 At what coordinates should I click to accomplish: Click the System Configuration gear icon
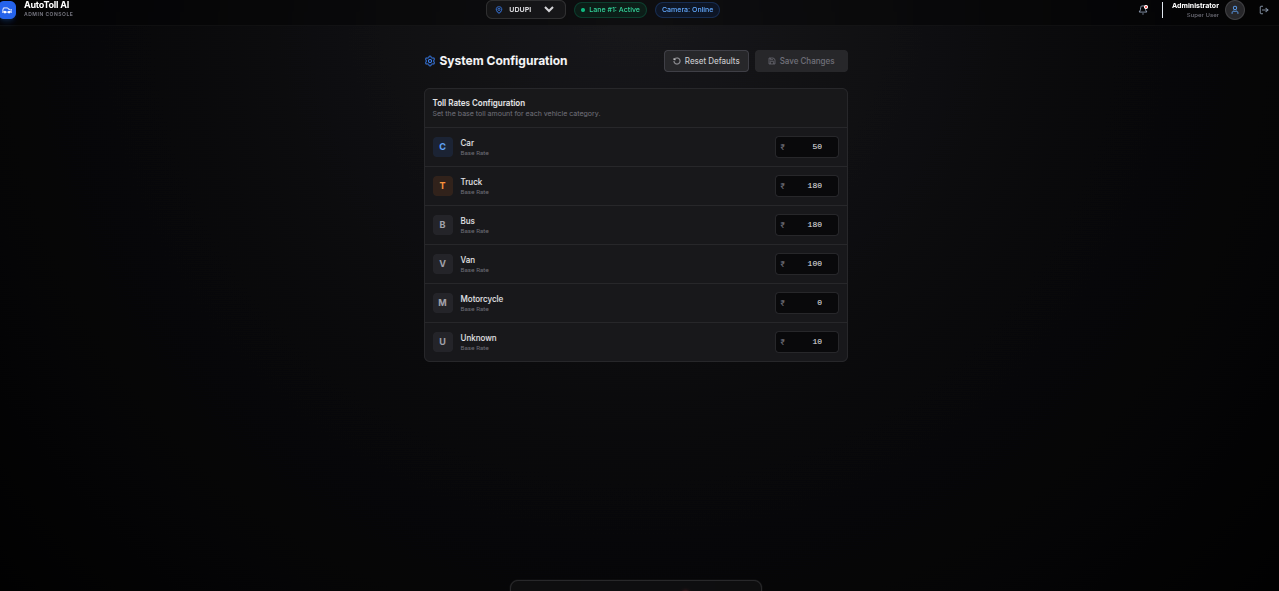point(430,61)
